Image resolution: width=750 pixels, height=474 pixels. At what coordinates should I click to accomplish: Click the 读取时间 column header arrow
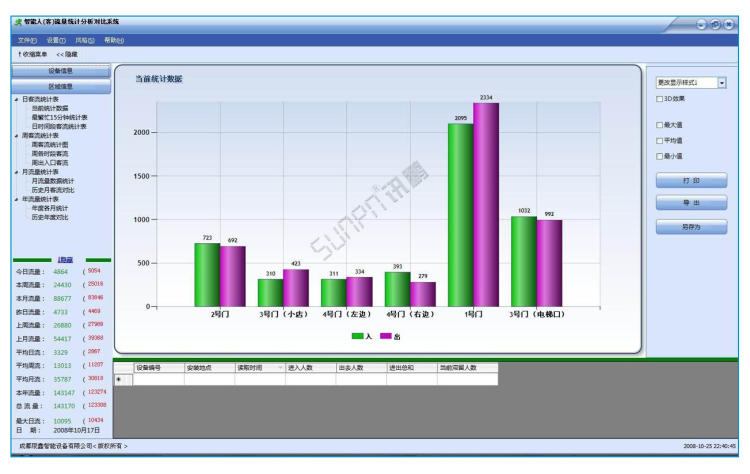point(280,368)
